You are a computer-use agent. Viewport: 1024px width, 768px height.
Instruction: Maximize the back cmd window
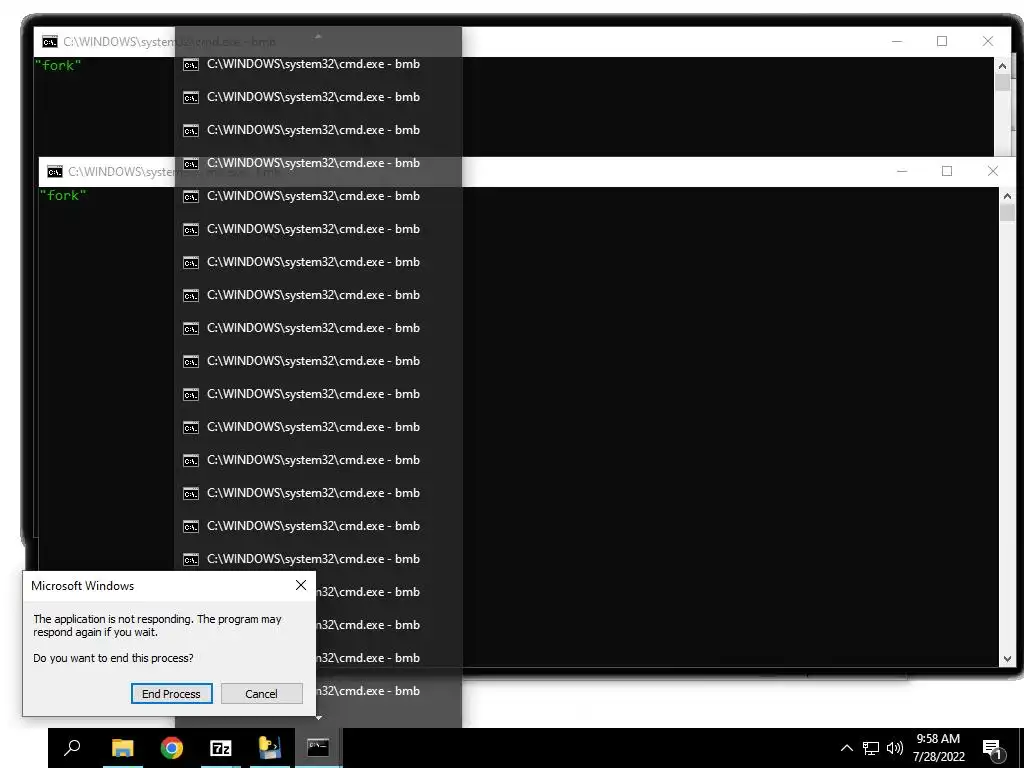[x=942, y=41]
